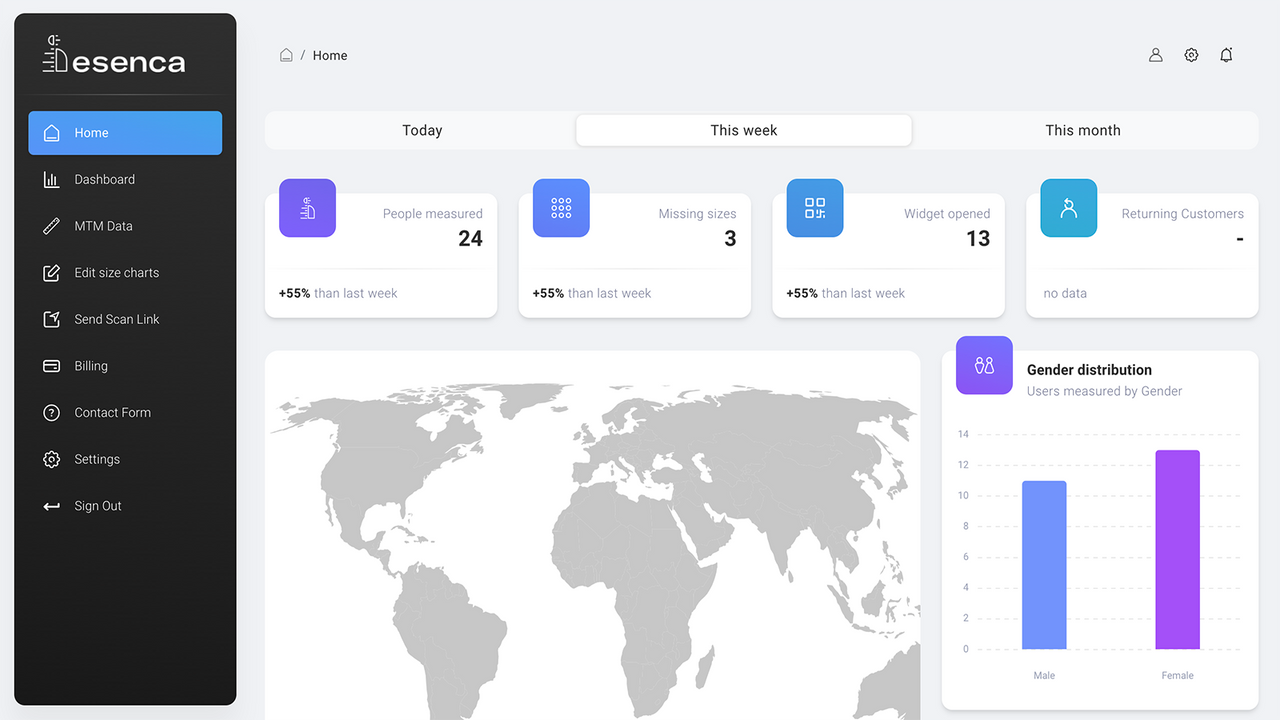Open Billing from the sidebar
This screenshot has width=1280, height=720.
point(125,366)
